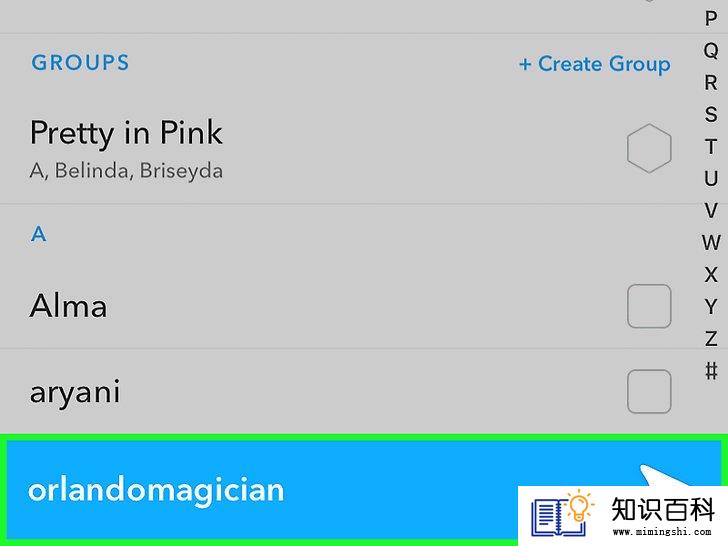Select the Pretty in Pink group name
728x546 pixels.
[126, 133]
